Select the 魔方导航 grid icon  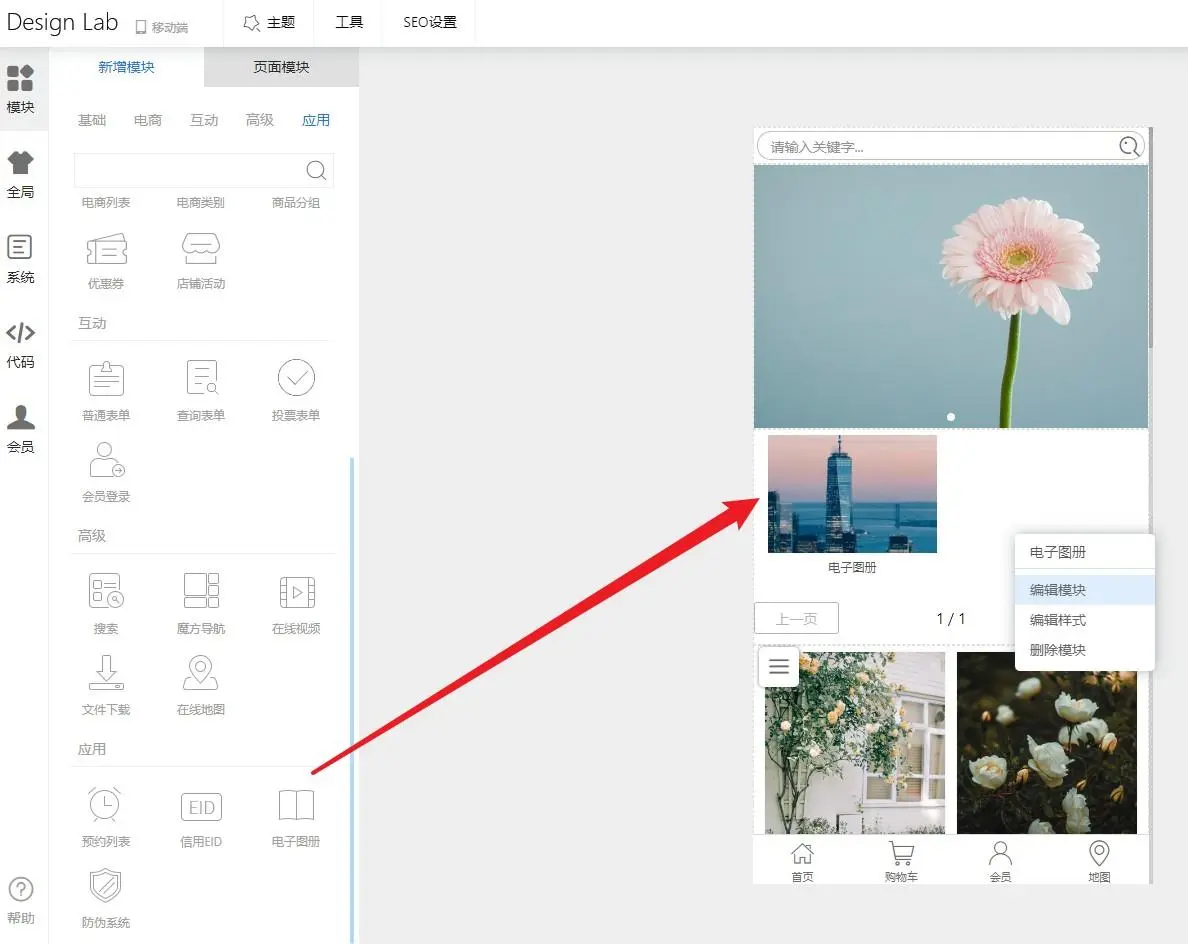click(x=201, y=592)
